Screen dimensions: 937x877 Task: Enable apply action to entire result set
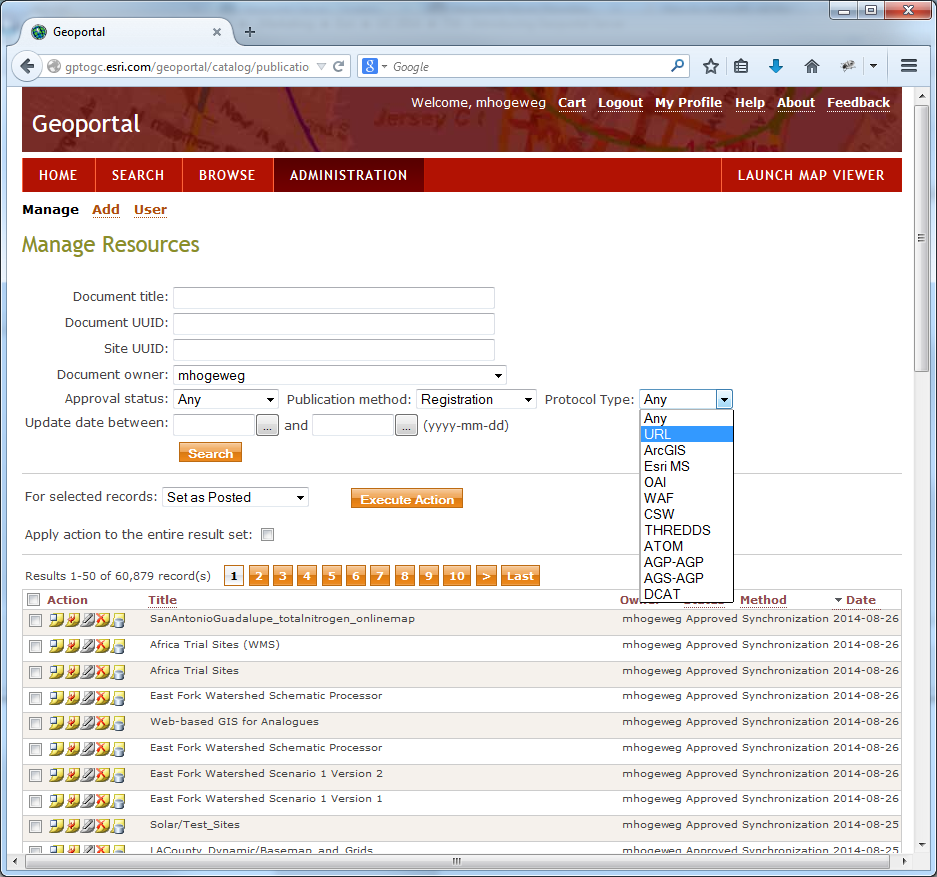(x=267, y=534)
